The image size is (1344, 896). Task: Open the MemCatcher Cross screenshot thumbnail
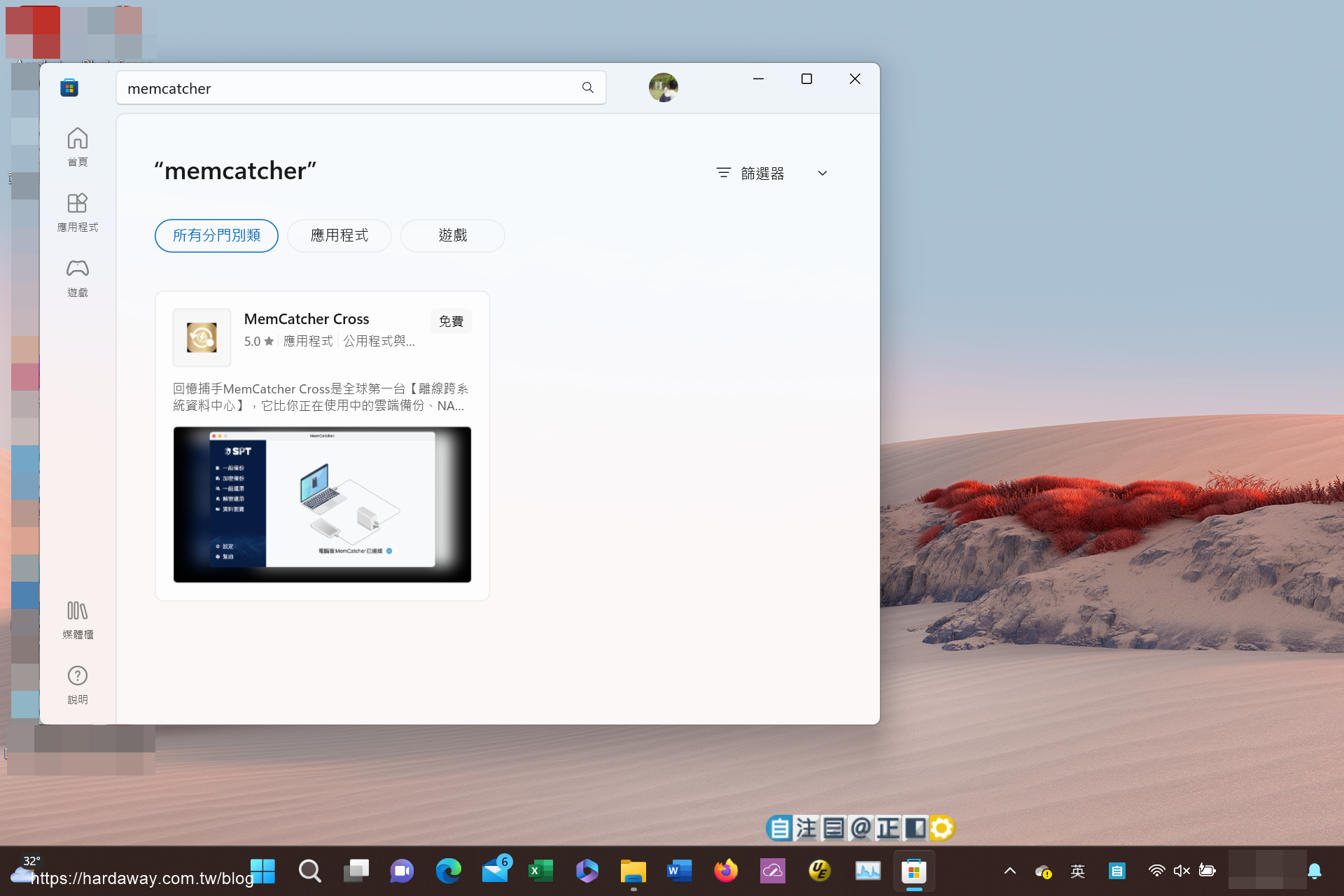(x=322, y=504)
